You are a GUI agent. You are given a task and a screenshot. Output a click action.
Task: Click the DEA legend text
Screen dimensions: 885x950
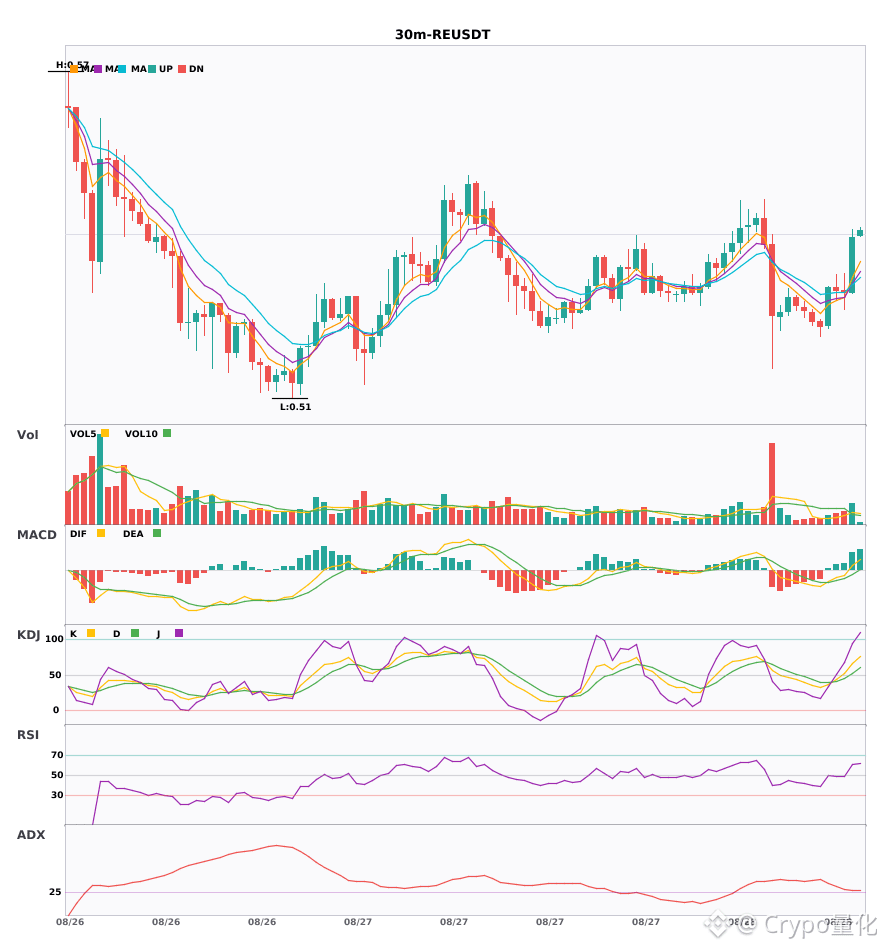click(133, 534)
